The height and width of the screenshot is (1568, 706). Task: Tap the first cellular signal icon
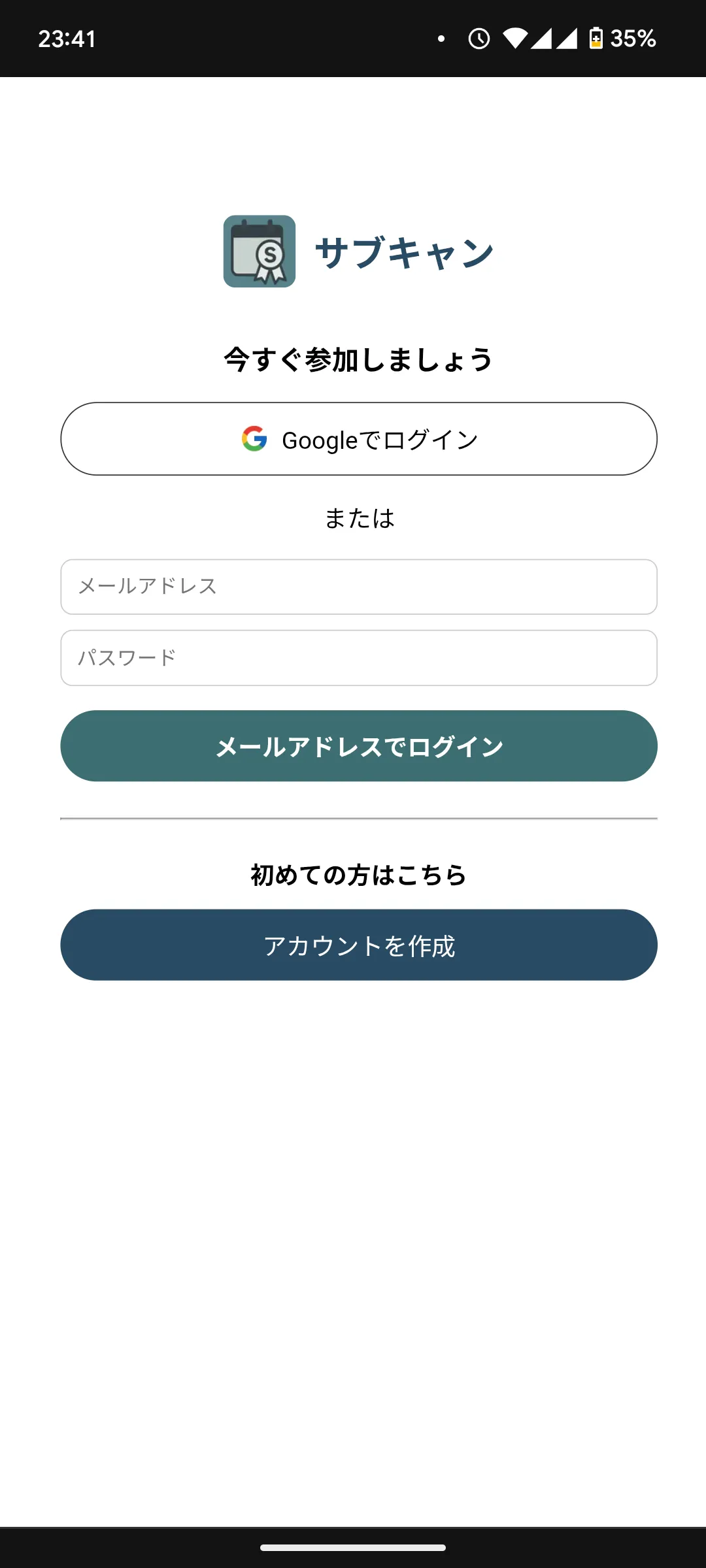point(541,39)
